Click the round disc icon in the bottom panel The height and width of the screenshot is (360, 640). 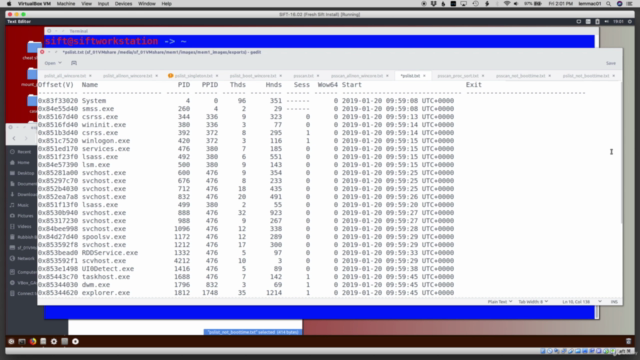[x=75, y=341]
